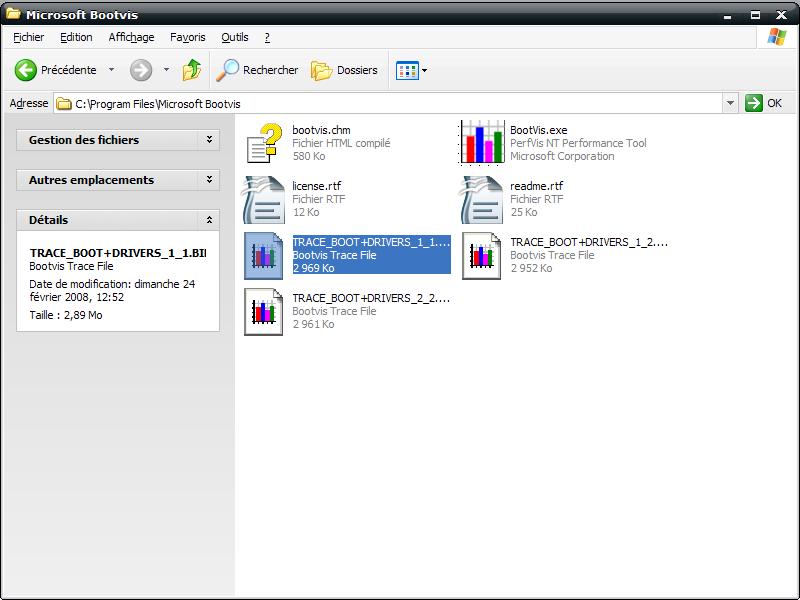Image resolution: width=800 pixels, height=600 pixels.
Task: Open the Fichier menu
Action: [x=29, y=37]
